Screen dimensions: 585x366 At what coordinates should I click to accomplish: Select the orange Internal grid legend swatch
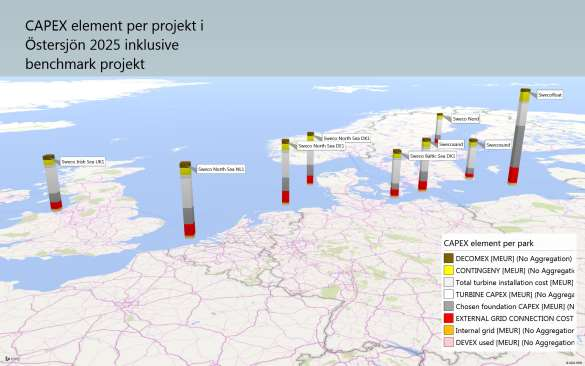pyautogui.click(x=449, y=330)
